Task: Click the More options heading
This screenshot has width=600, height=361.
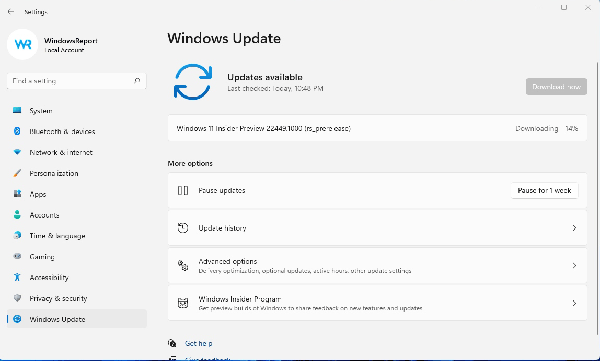Action: tap(190, 163)
